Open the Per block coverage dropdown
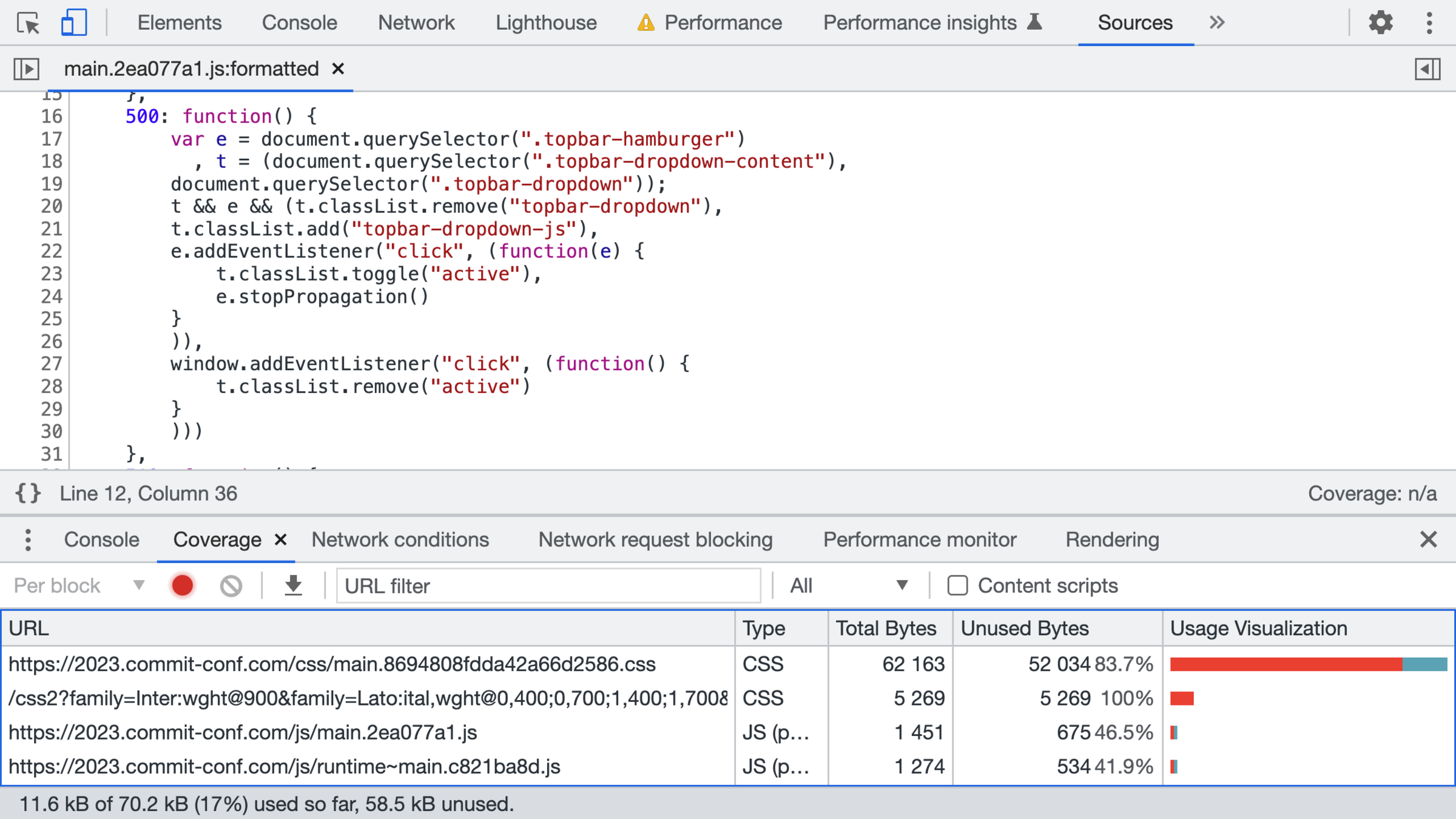The height and width of the screenshot is (819, 1456). [x=79, y=585]
